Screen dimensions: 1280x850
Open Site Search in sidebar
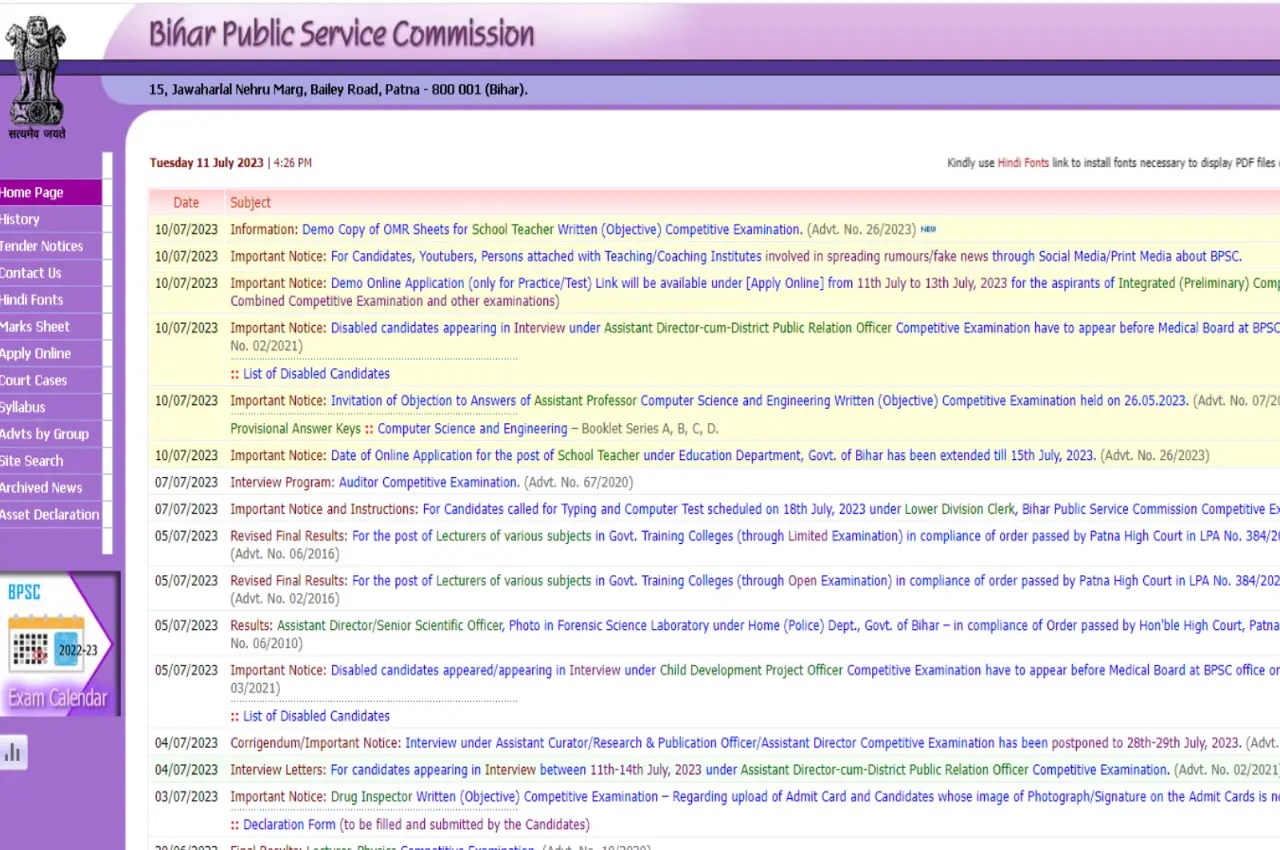click(50, 461)
